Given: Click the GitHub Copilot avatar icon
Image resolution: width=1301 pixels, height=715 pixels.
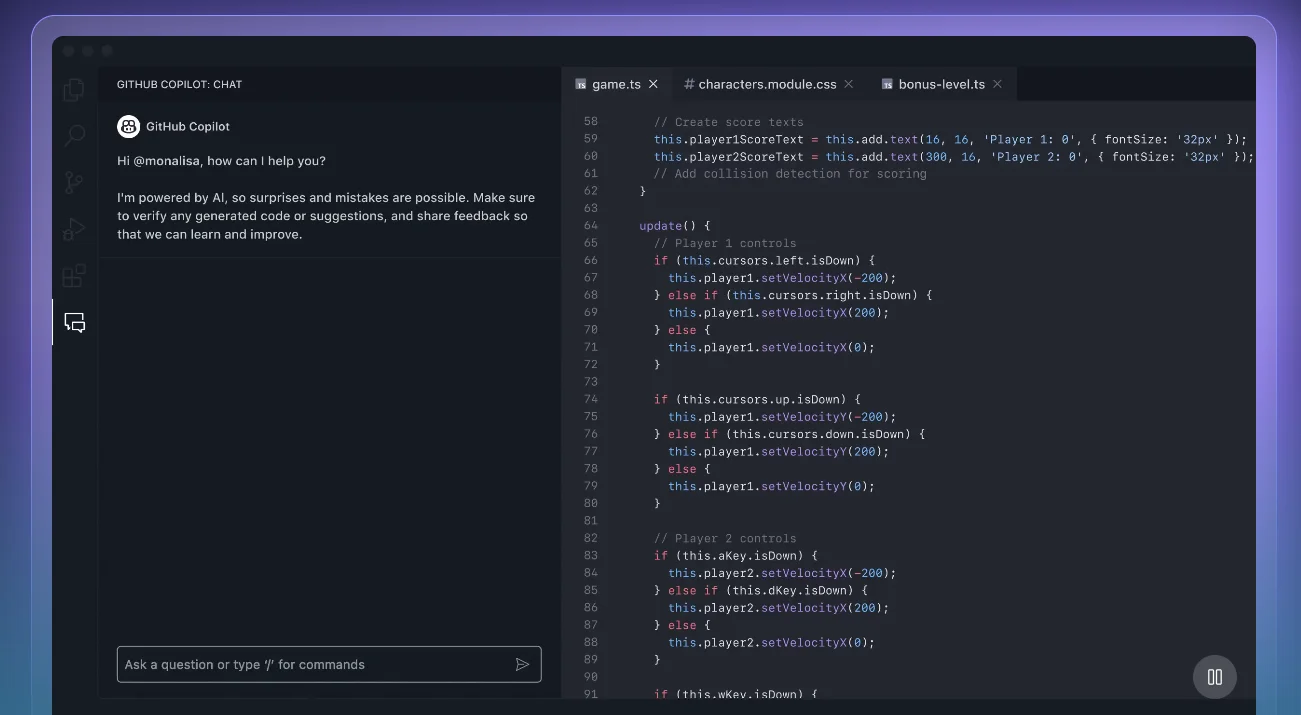Looking at the screenshot, I should (x=128, y=127).
